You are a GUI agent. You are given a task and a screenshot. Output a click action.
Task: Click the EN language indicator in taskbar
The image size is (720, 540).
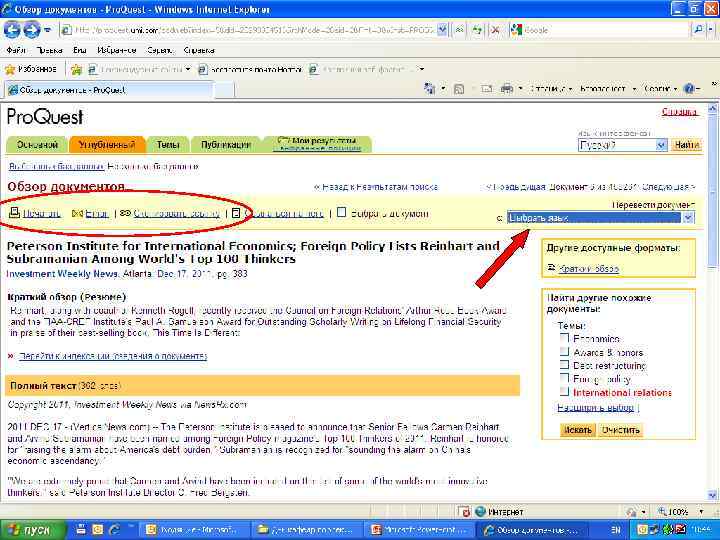pos(616,530)
